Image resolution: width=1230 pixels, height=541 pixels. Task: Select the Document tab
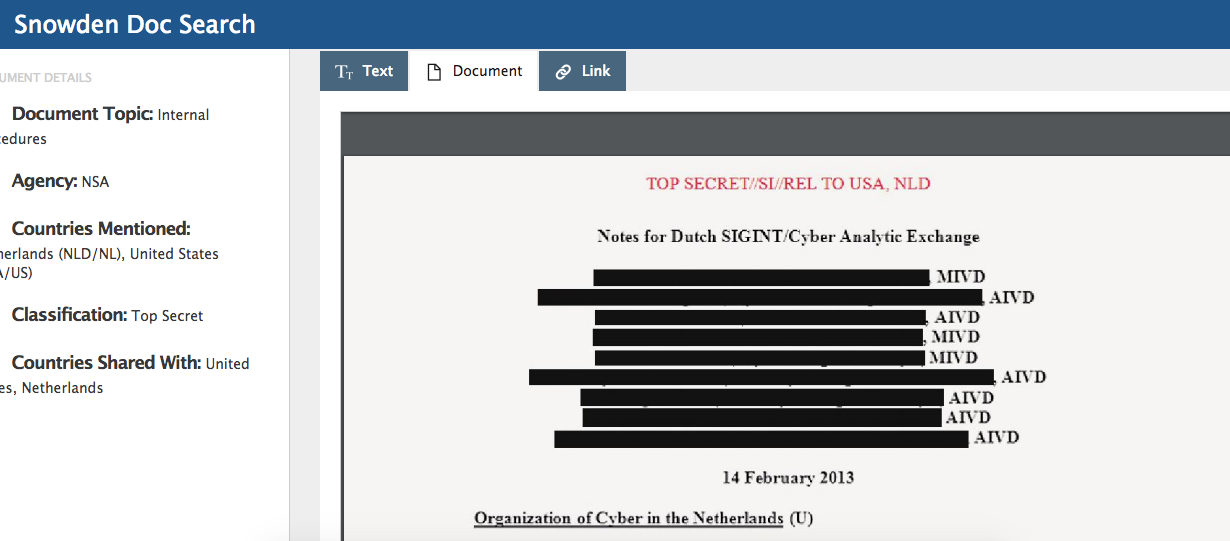[474, 71]
